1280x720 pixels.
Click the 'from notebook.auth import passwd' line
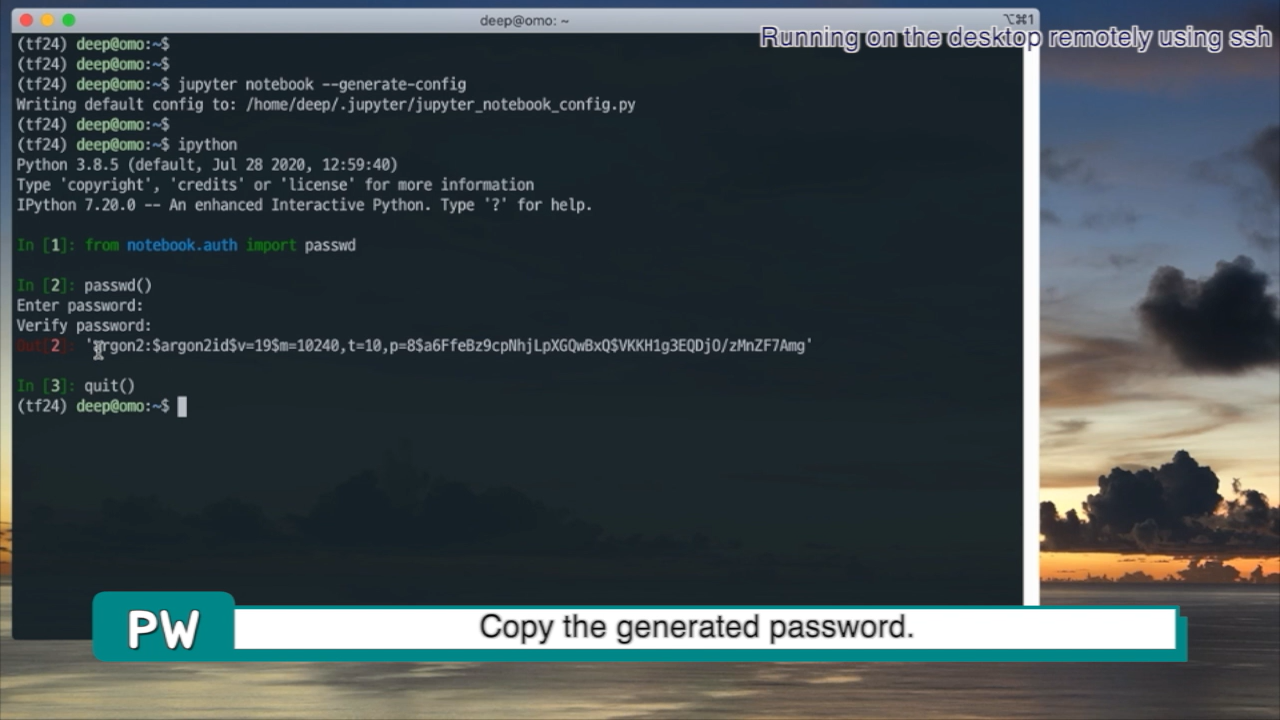click(x=220, y=245)
